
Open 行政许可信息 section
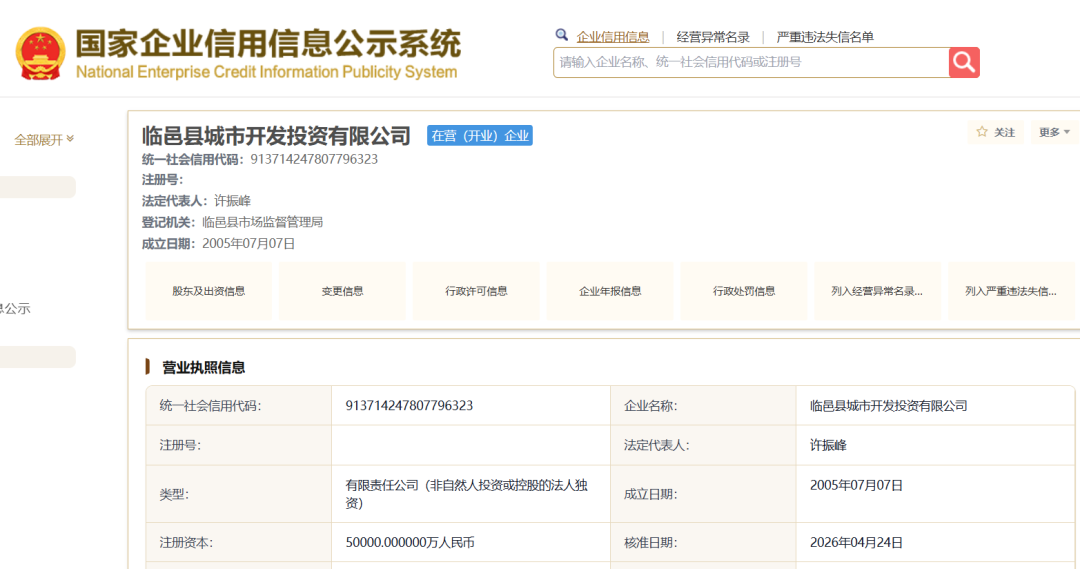pos(476,291)
